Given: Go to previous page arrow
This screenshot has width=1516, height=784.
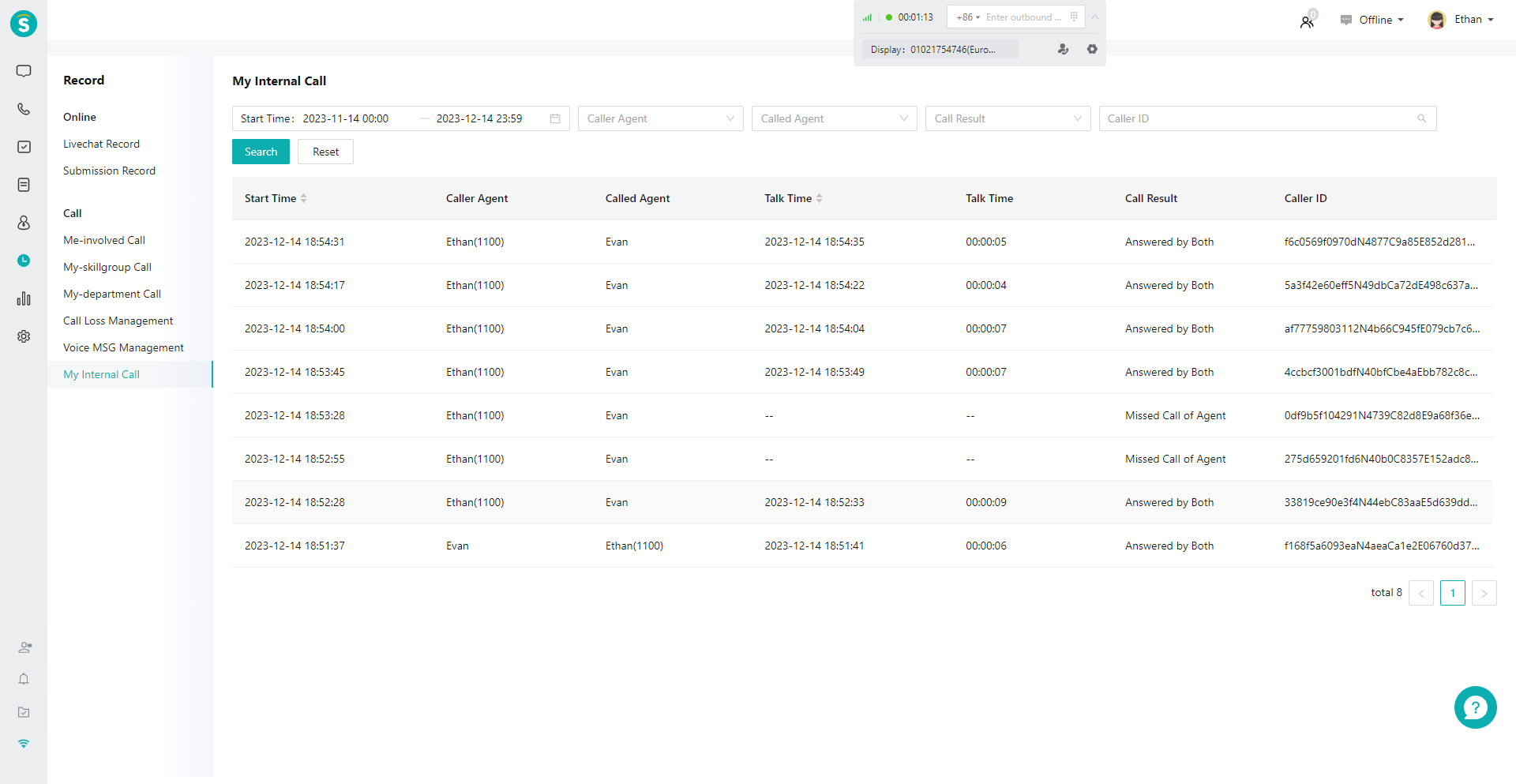Looking at the screenshot, I should click(1421, 593).
